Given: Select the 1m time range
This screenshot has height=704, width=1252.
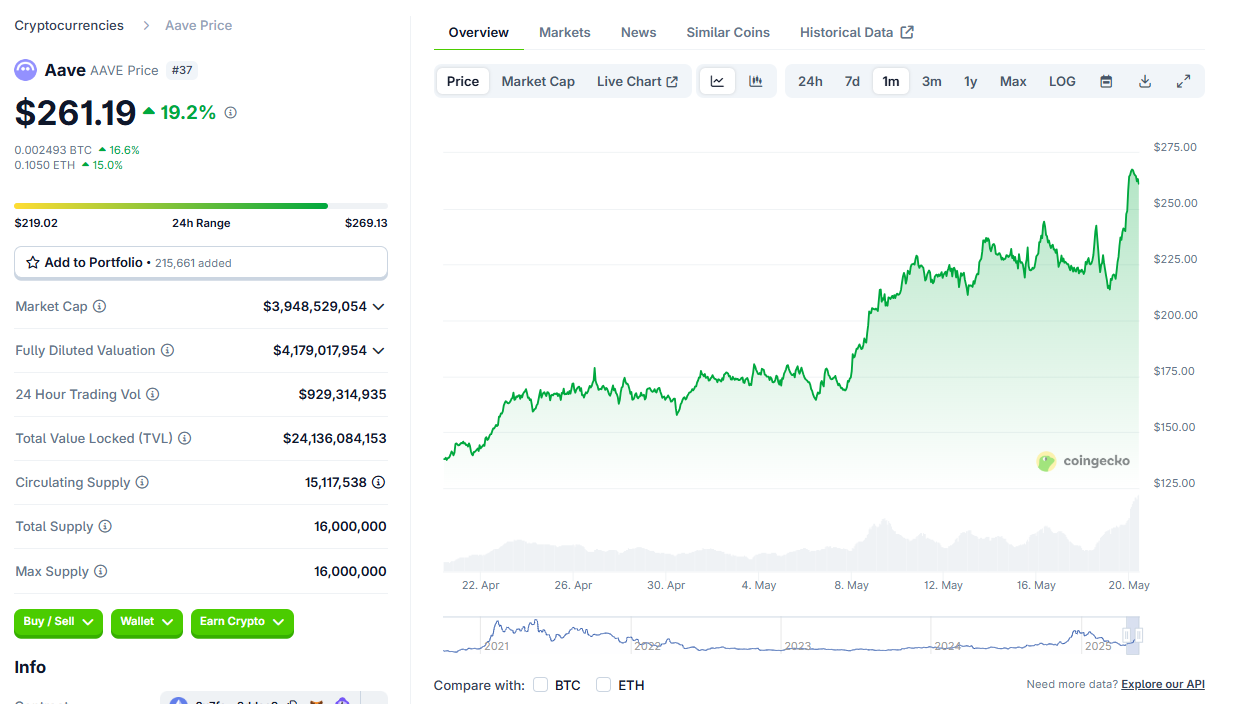Looking at the screenshot, I should click(x=891, y=81).
